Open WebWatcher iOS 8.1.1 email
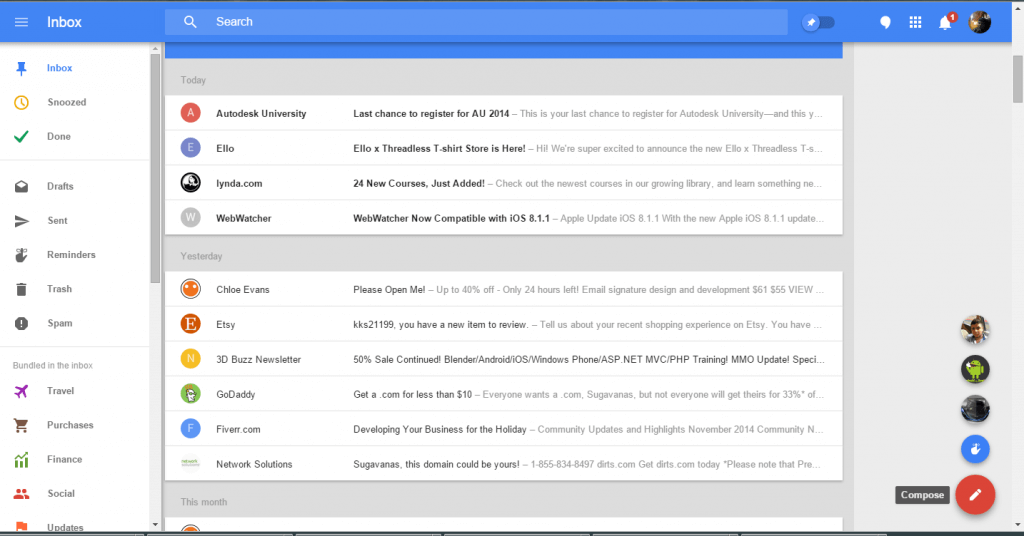Image resolution: width=1024 pixels, height=536 pixels. (x=504, y=217)
